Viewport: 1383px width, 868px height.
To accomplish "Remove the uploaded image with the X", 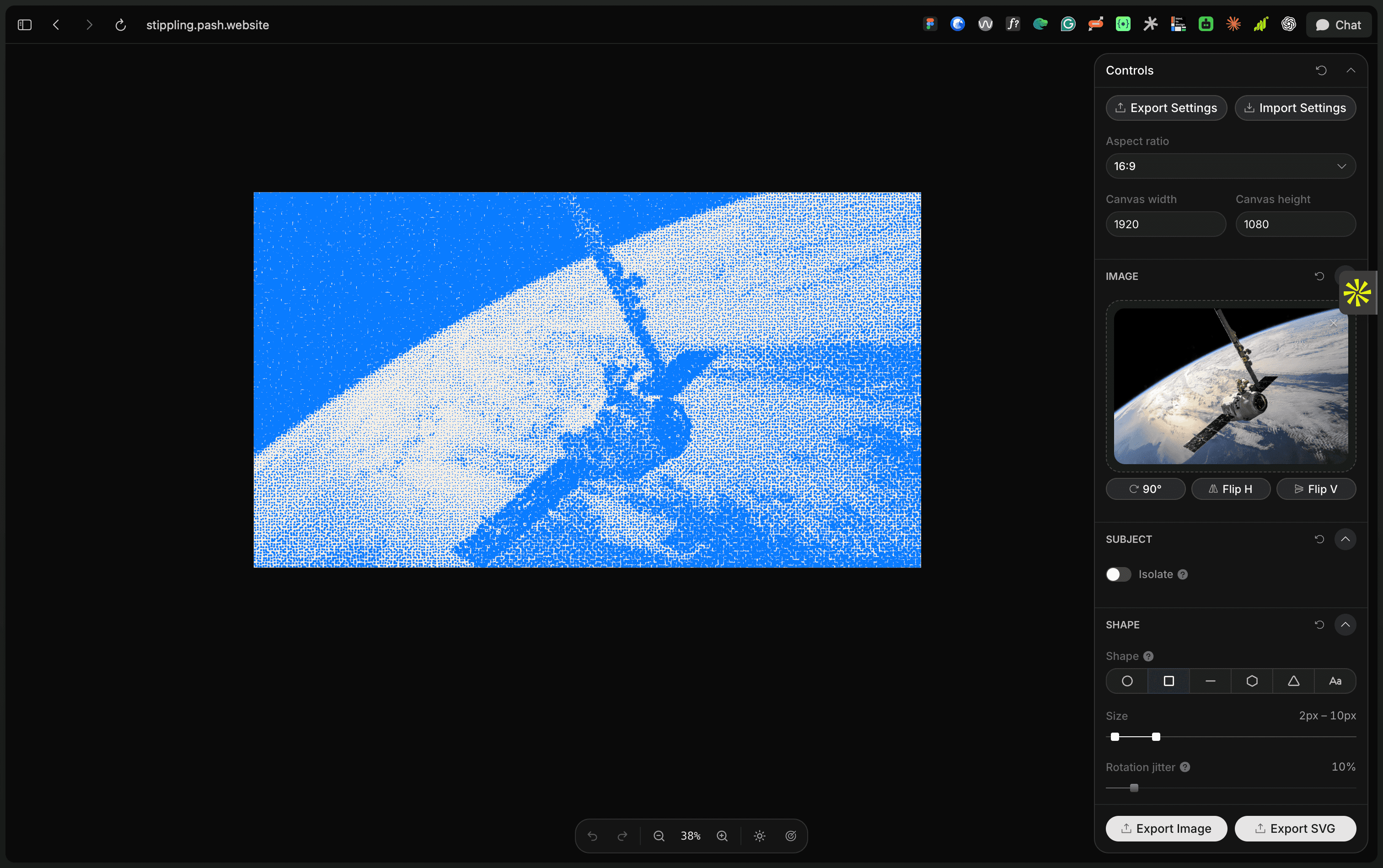I will [1334, 323].
